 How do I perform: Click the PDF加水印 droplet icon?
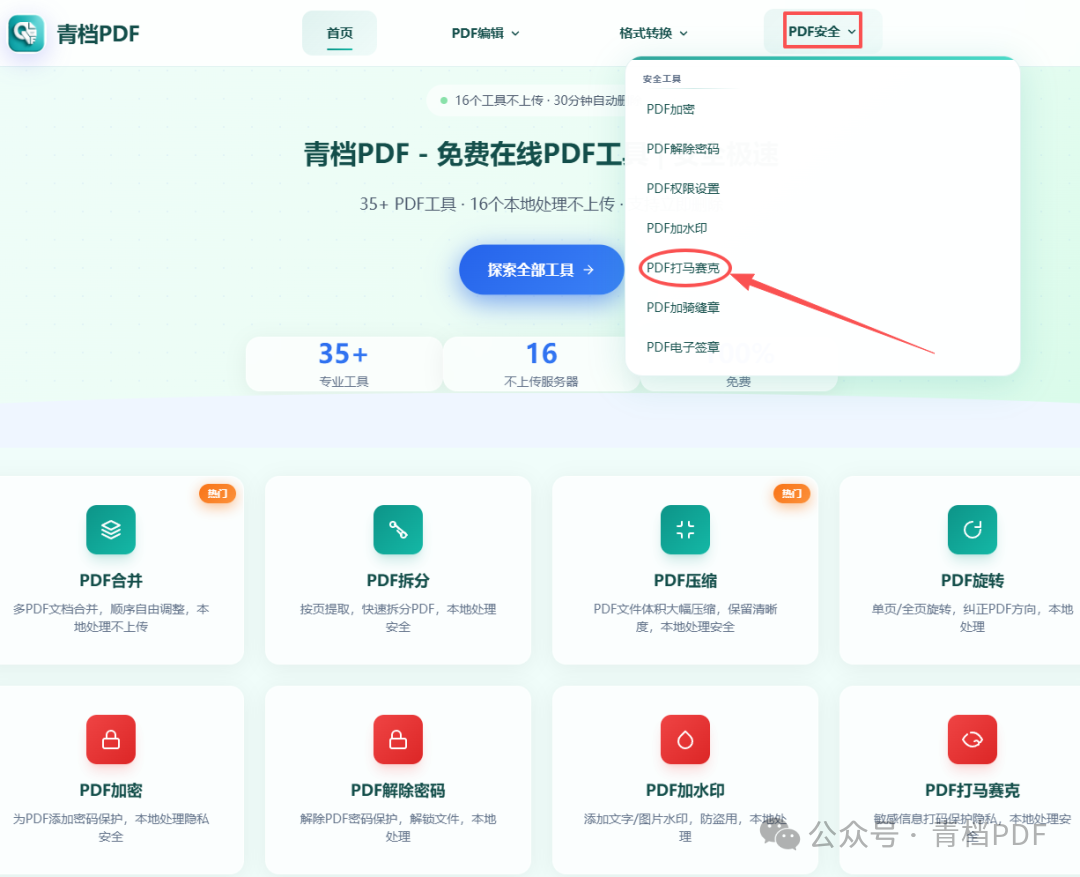pyautogui.click(x=685, y=739)
